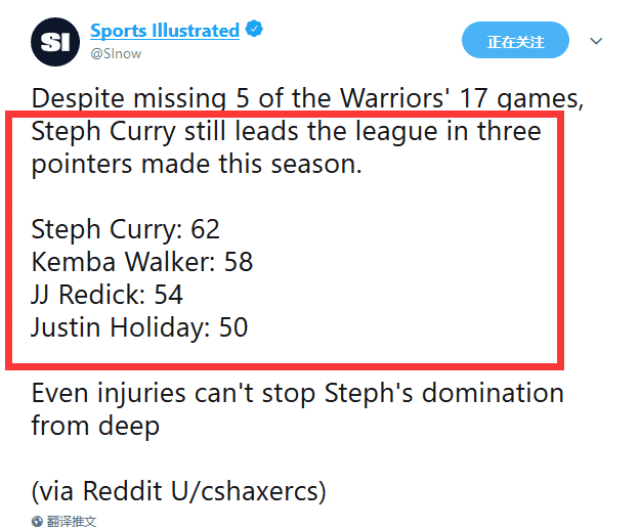The width and height of the screenshot is (640, 529).
Task: Click the 'JJ Redick: 54' stat line
Action: 107,295
